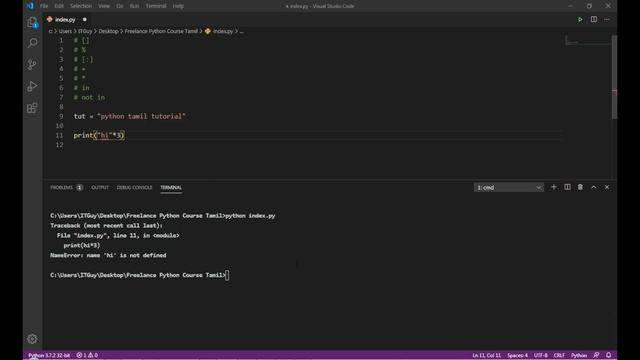Screen dimensions: 640x360
Task: Click the Traceback line in terminal
Action: click(x=106, y=225)
